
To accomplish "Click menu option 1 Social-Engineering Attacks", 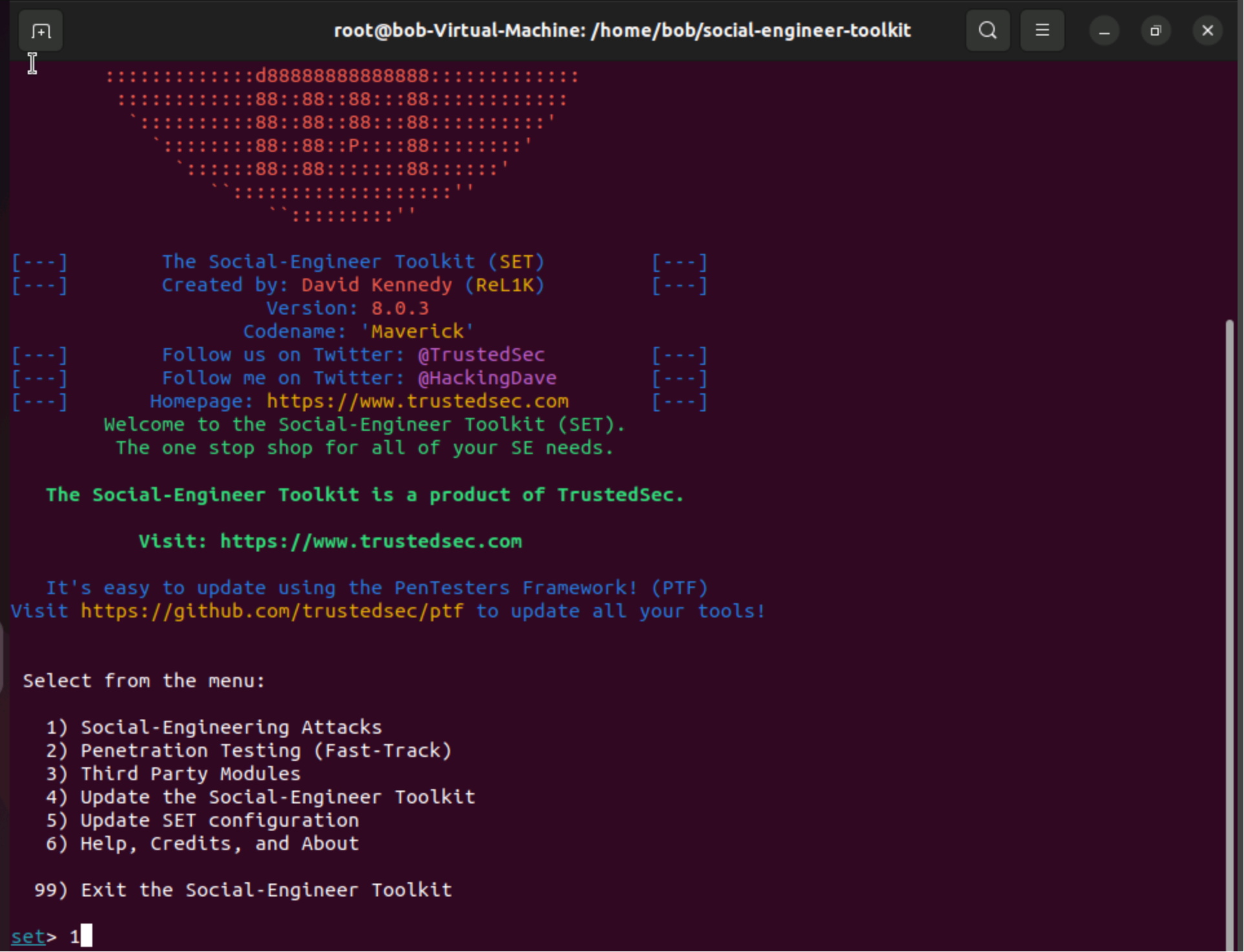I will coord(214,727).
